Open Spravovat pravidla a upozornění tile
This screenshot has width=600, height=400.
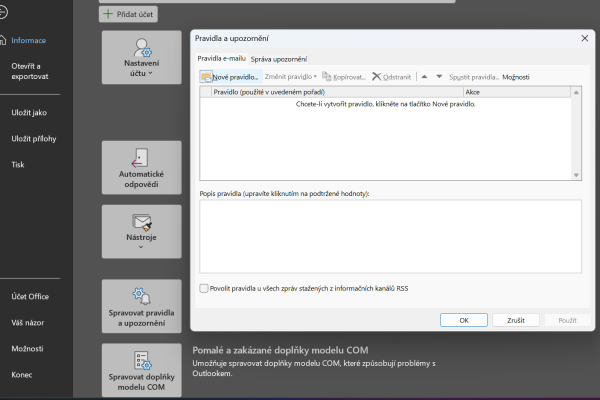coord(141,306)
